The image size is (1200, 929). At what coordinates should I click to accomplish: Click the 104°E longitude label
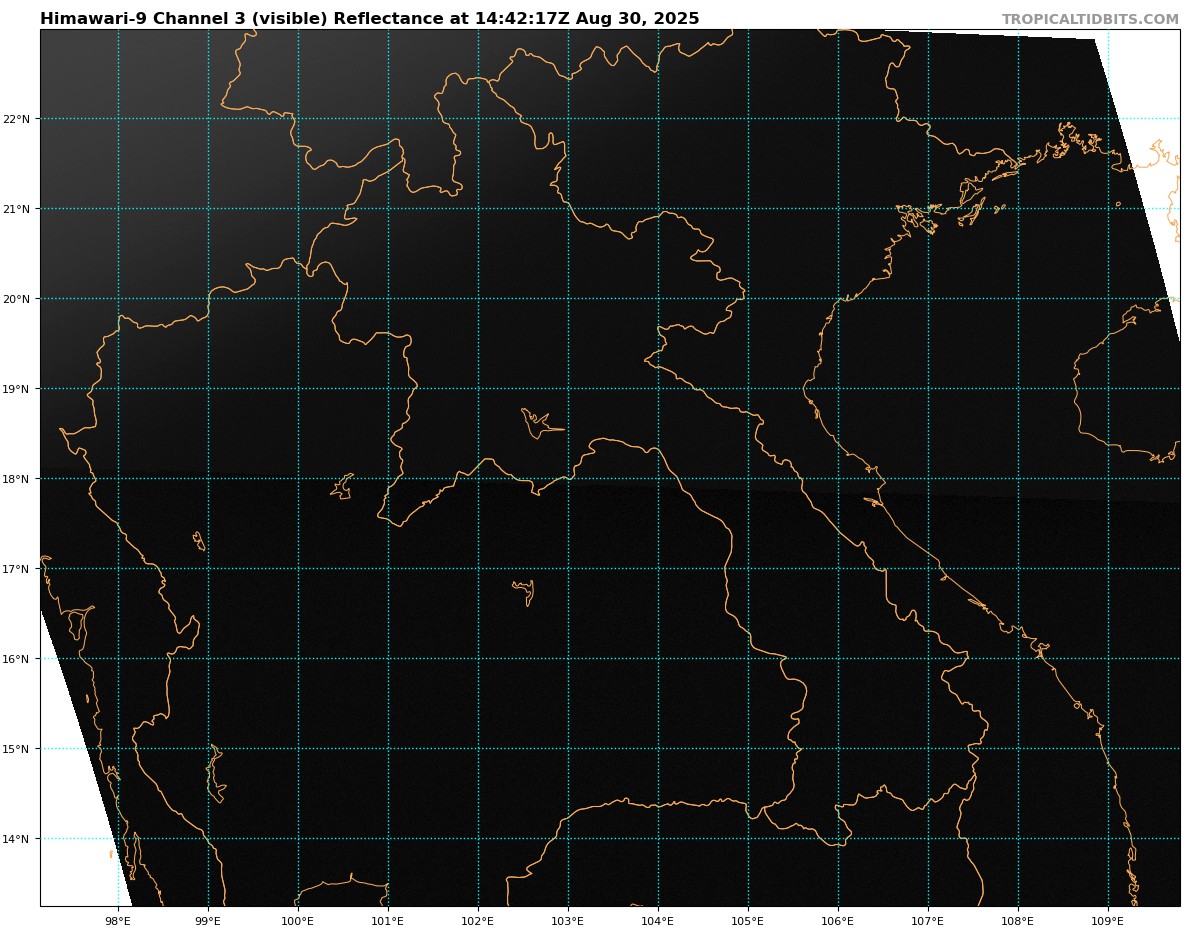pyautogui.click(x=658, y=921)
